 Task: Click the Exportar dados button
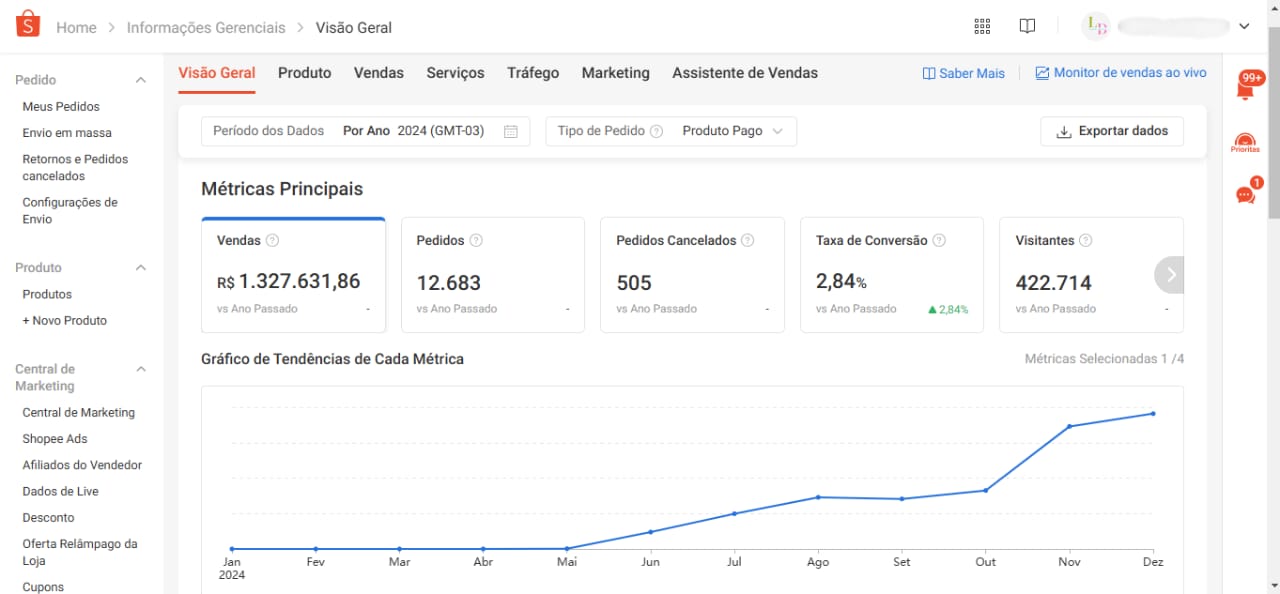pyautogui.click(x=1111, y=131)
